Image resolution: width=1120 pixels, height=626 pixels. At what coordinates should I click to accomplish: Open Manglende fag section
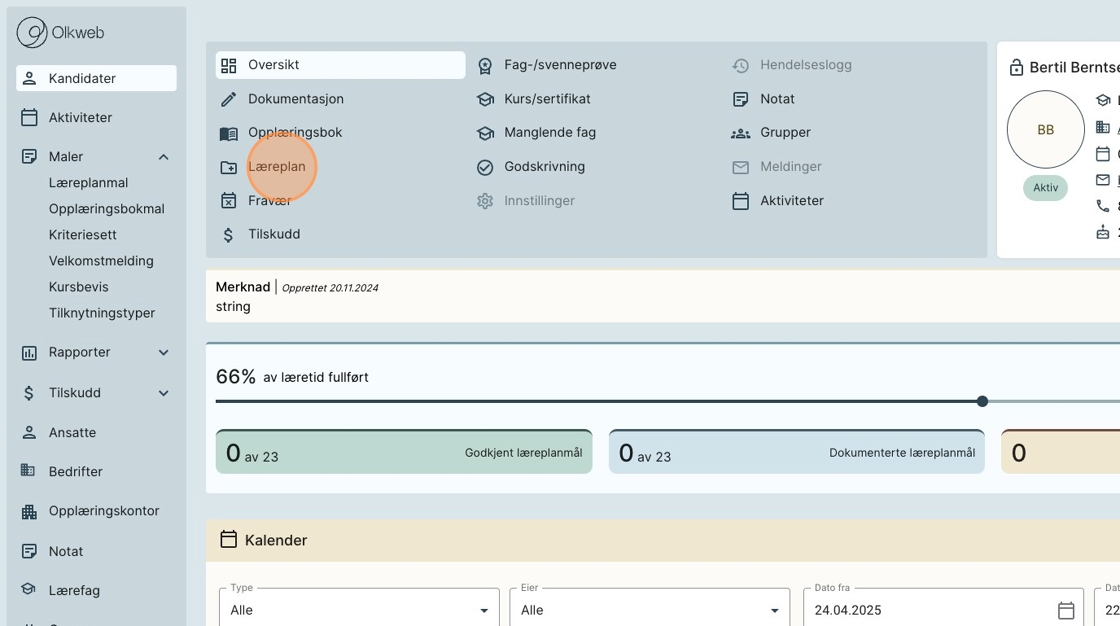[x=550, y=133]
